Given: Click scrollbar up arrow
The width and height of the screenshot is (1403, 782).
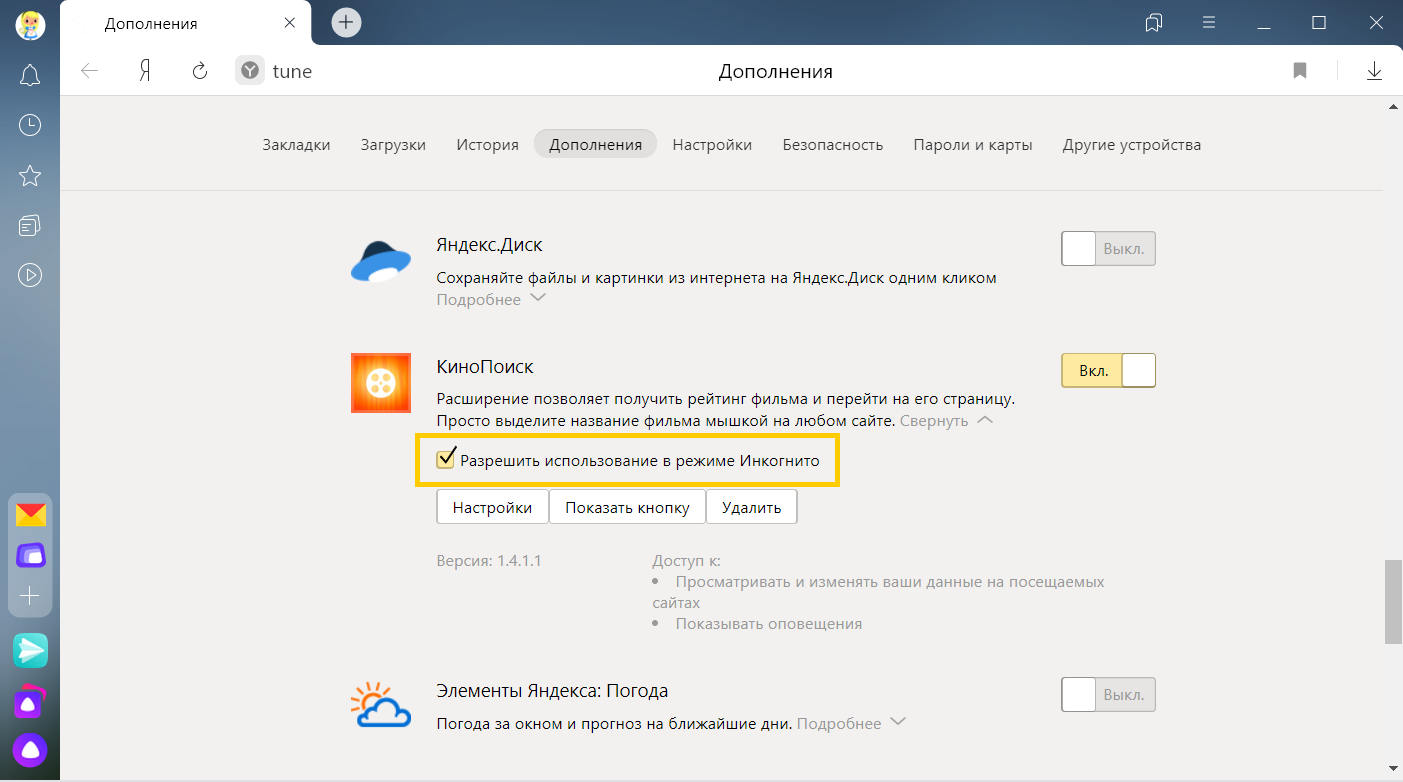Looking at the screenshot, I should click(x=1393, y=105).
